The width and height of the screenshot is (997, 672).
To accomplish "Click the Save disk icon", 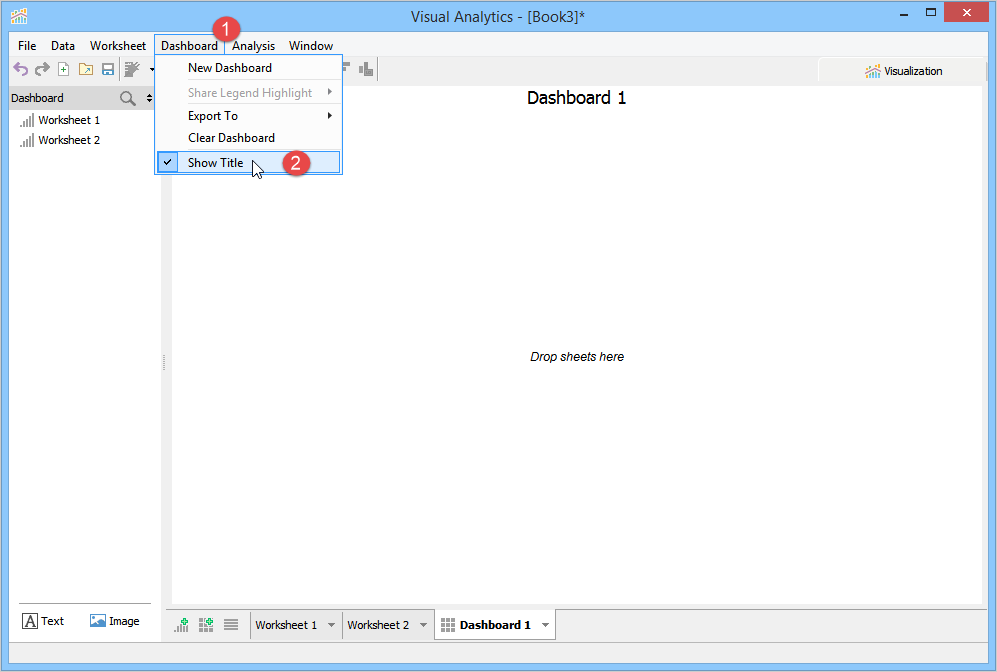I will tap(108, 69).
